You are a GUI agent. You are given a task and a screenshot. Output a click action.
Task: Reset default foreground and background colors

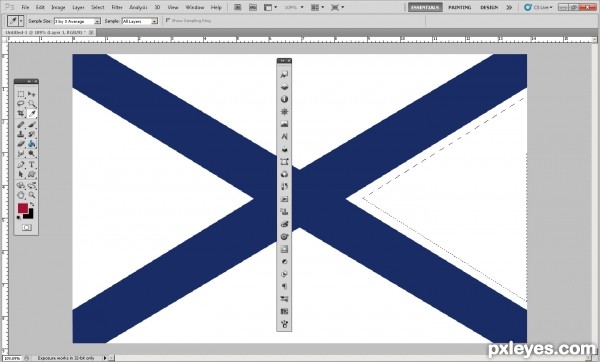[x=19, y=218]
